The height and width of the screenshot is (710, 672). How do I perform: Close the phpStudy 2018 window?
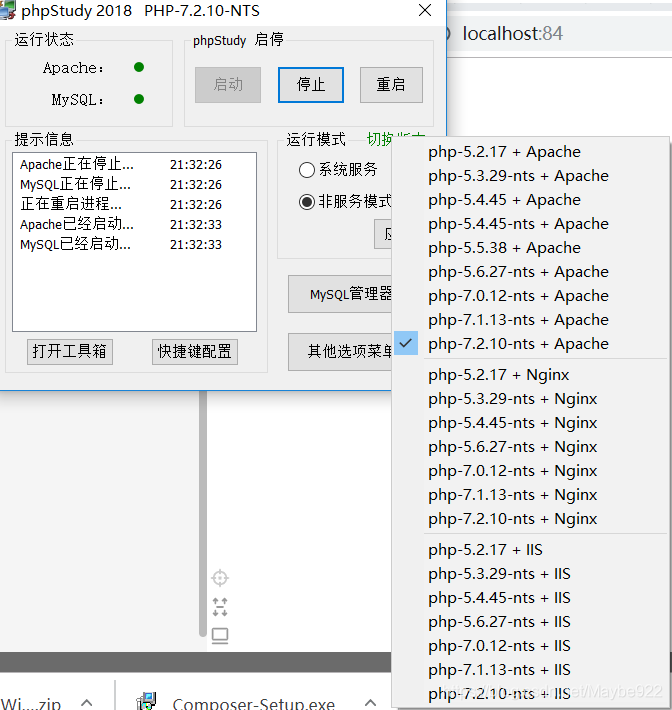[x=425, y=10]
